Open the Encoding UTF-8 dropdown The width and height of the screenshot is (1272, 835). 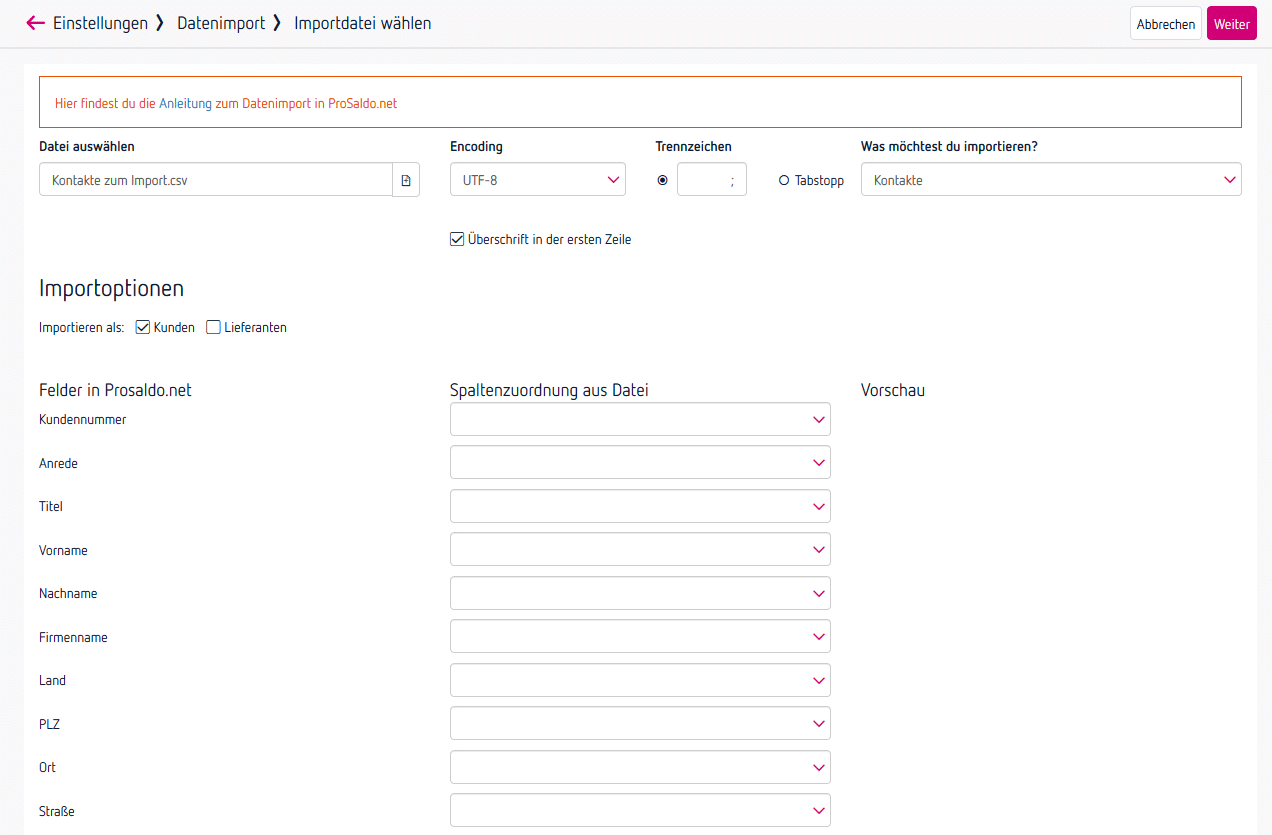coord(538,180)
